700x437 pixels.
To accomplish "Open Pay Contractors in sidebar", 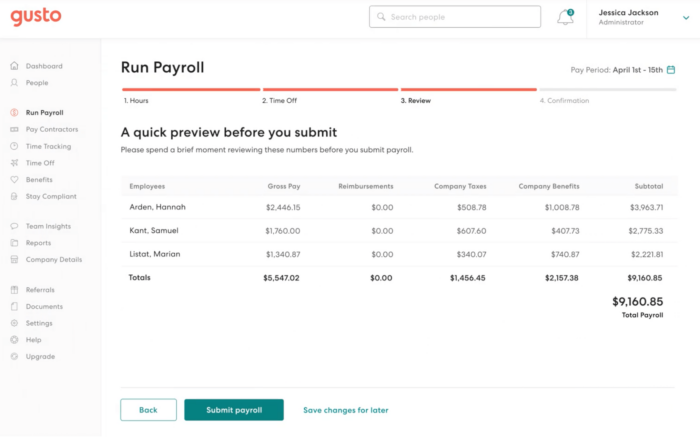I will (x=52, y=130).
